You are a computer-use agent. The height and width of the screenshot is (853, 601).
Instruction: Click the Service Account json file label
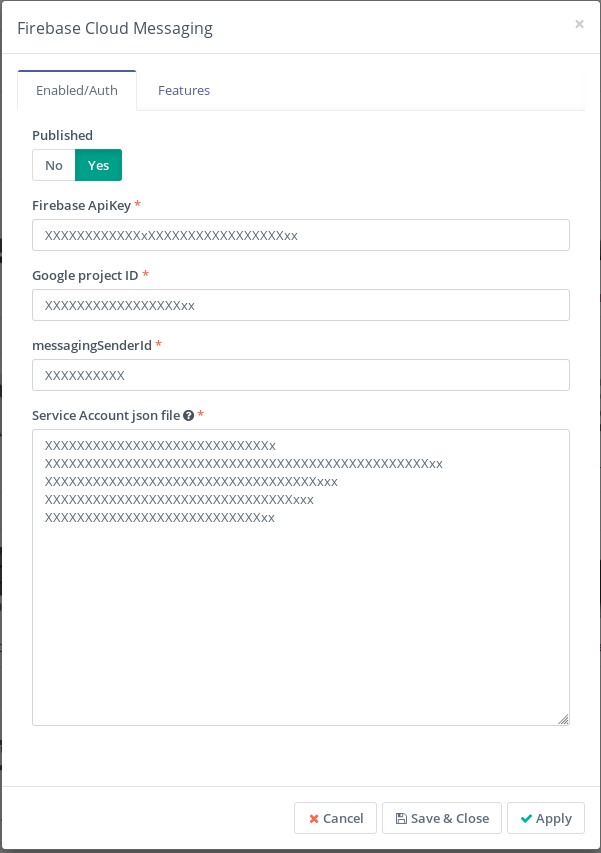tap(106, 416)
